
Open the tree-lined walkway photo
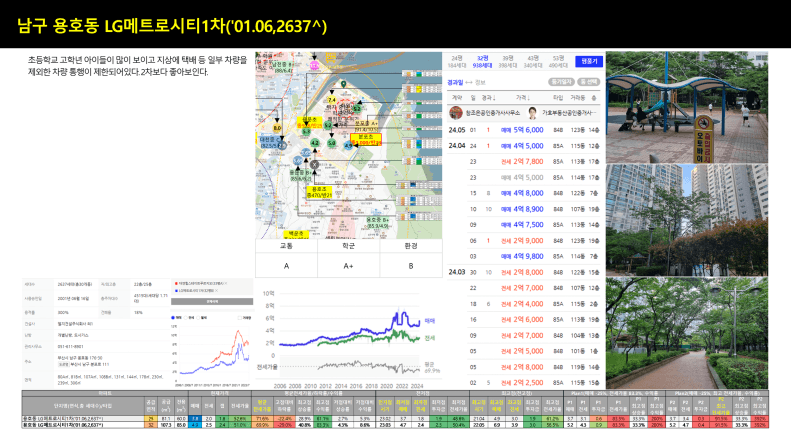(x=687, y=333)
